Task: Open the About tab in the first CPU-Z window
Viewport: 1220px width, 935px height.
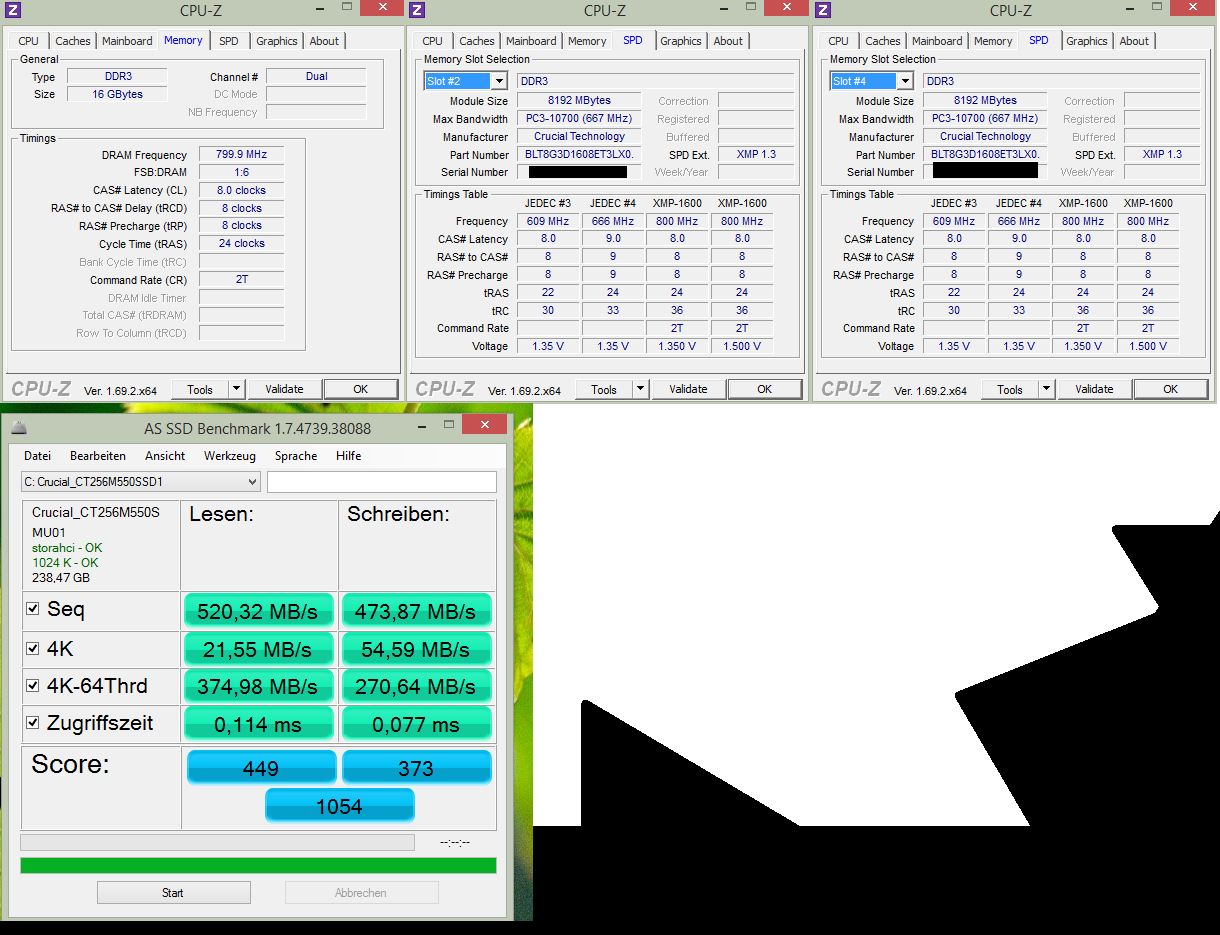Action: pos(324,41)
